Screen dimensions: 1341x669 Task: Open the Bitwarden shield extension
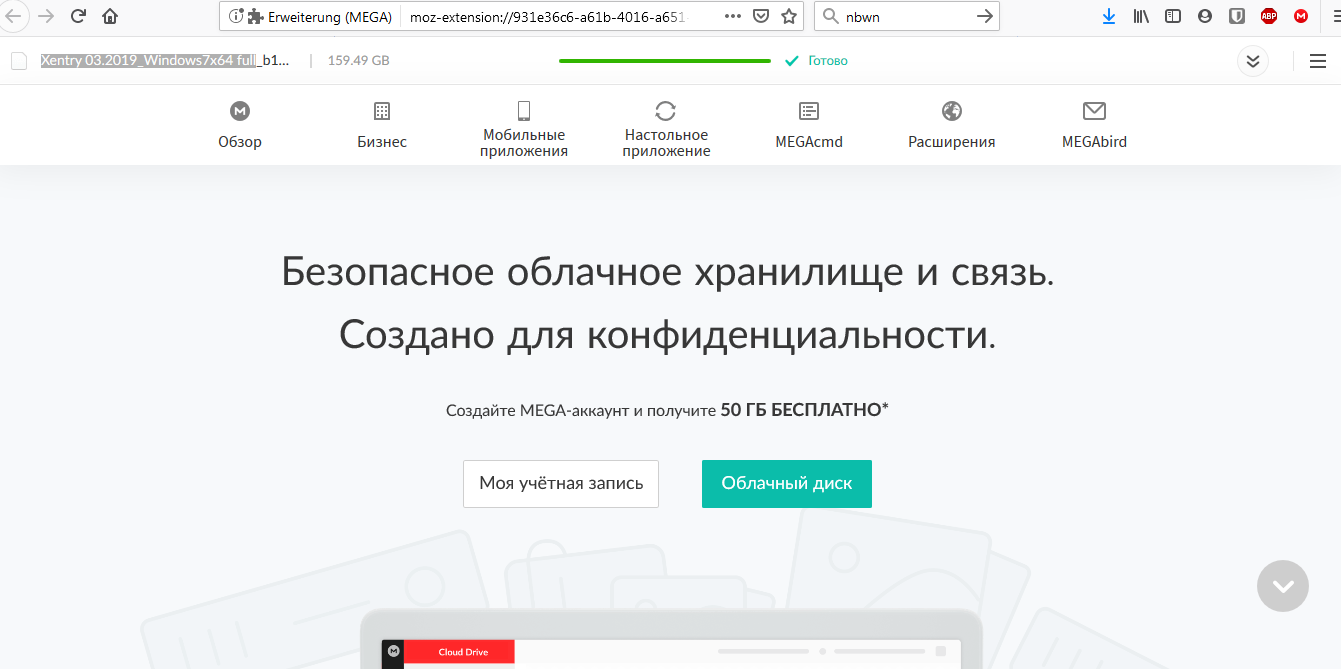tap(1236, 16)
